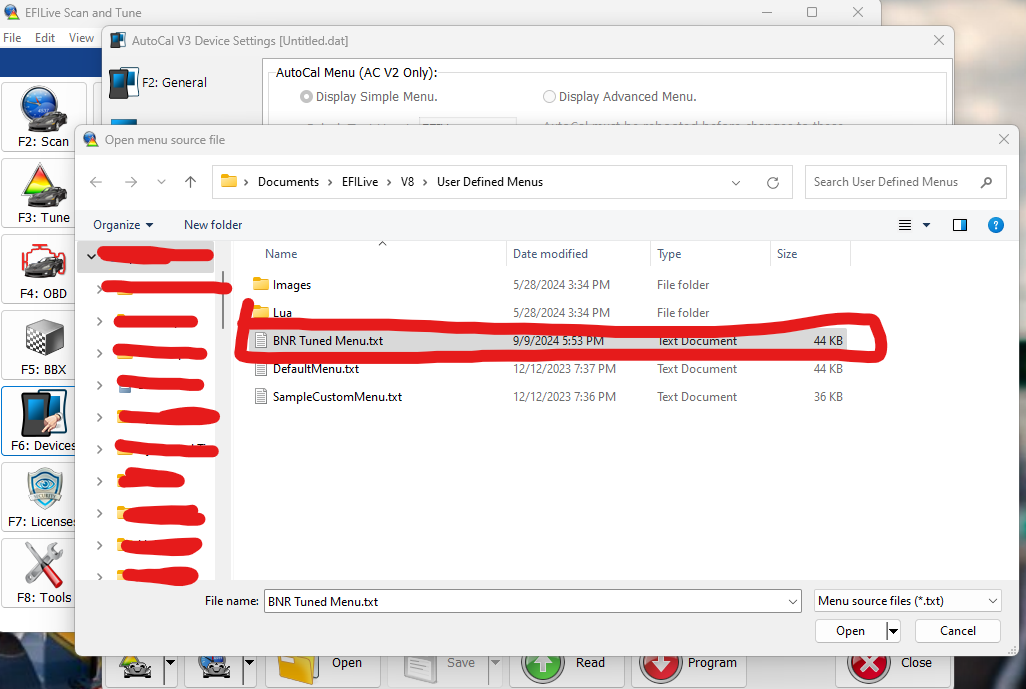Select Display Simple Menu option
This screenshot has height=689, width=1026.
369,97
